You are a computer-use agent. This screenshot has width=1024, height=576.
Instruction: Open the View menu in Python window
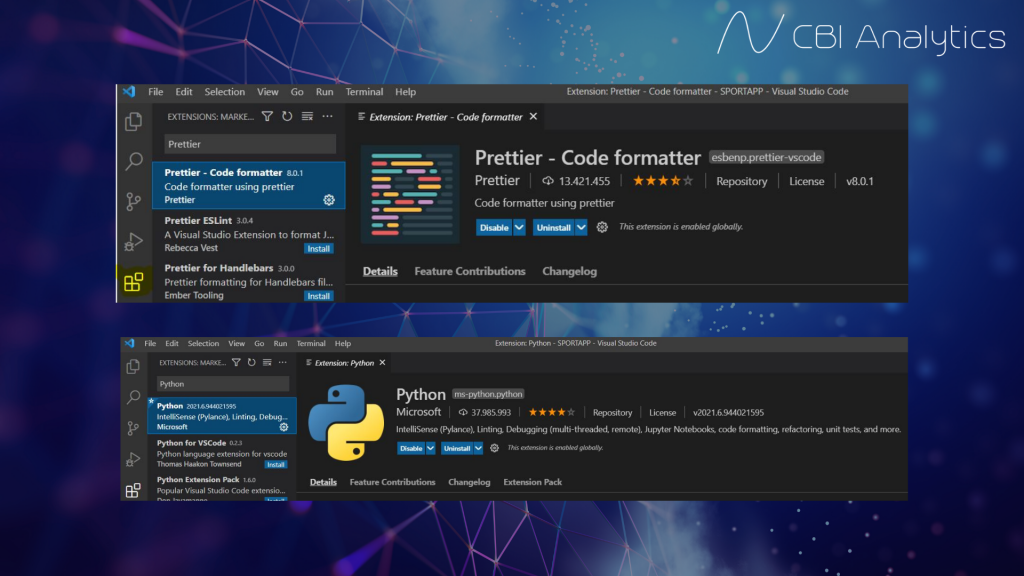(x=236, y=344)
